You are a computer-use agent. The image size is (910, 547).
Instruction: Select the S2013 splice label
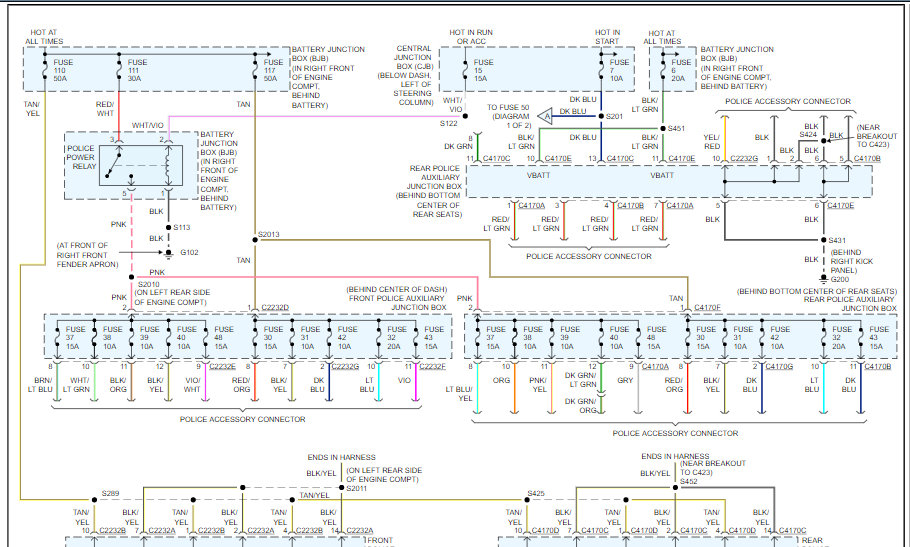click(269, 234)
